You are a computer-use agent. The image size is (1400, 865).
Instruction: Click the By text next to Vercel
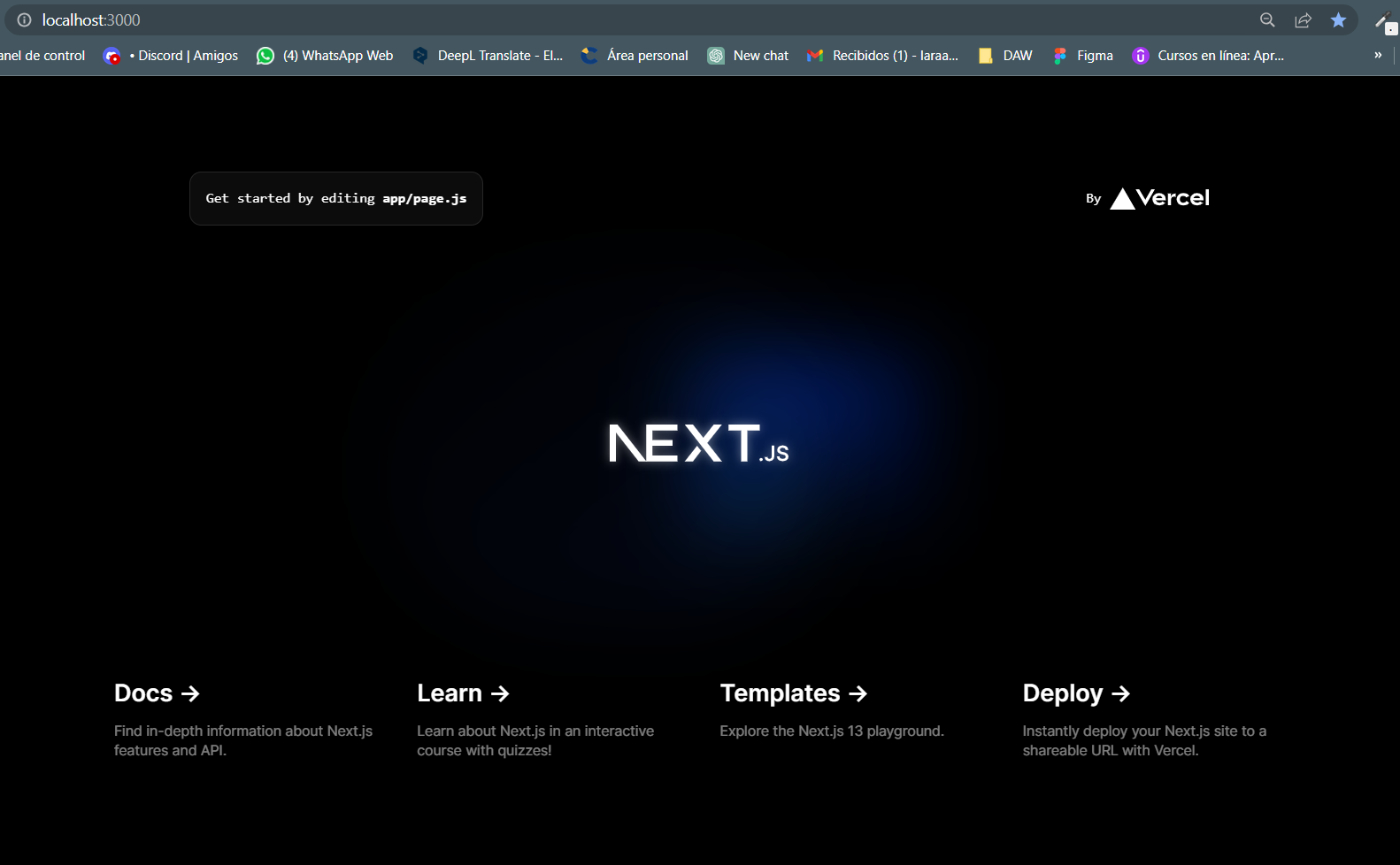1094,198
